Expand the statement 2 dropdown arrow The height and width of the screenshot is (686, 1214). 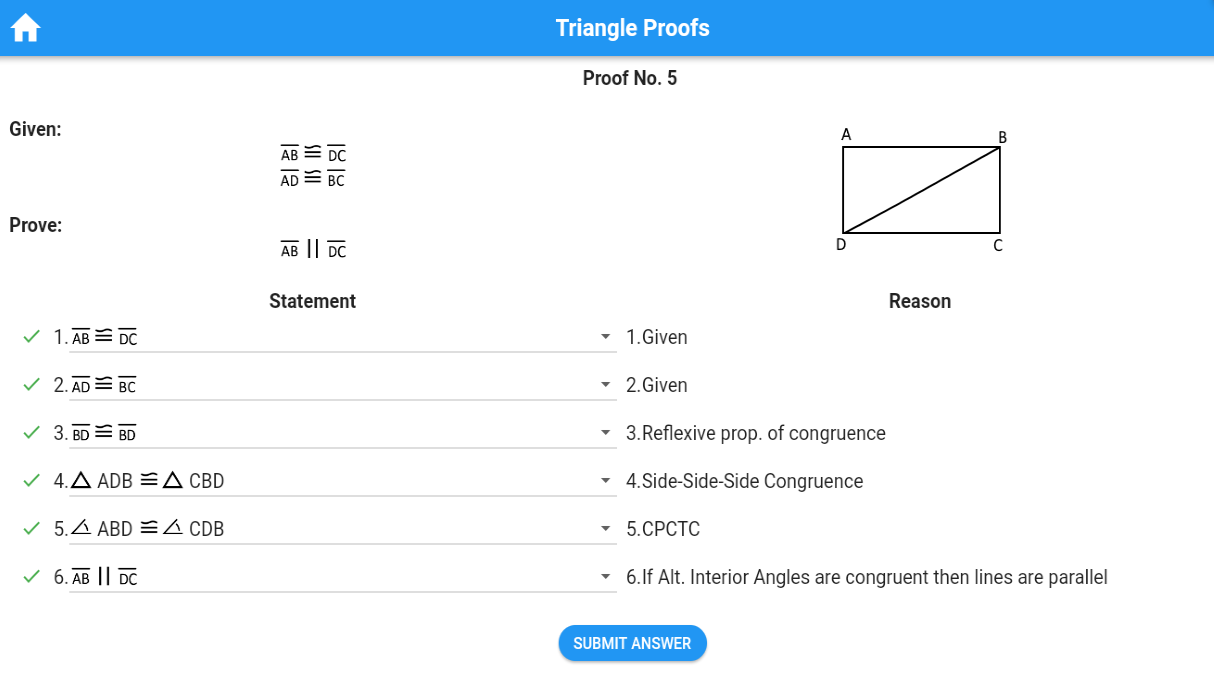point(605,386)
